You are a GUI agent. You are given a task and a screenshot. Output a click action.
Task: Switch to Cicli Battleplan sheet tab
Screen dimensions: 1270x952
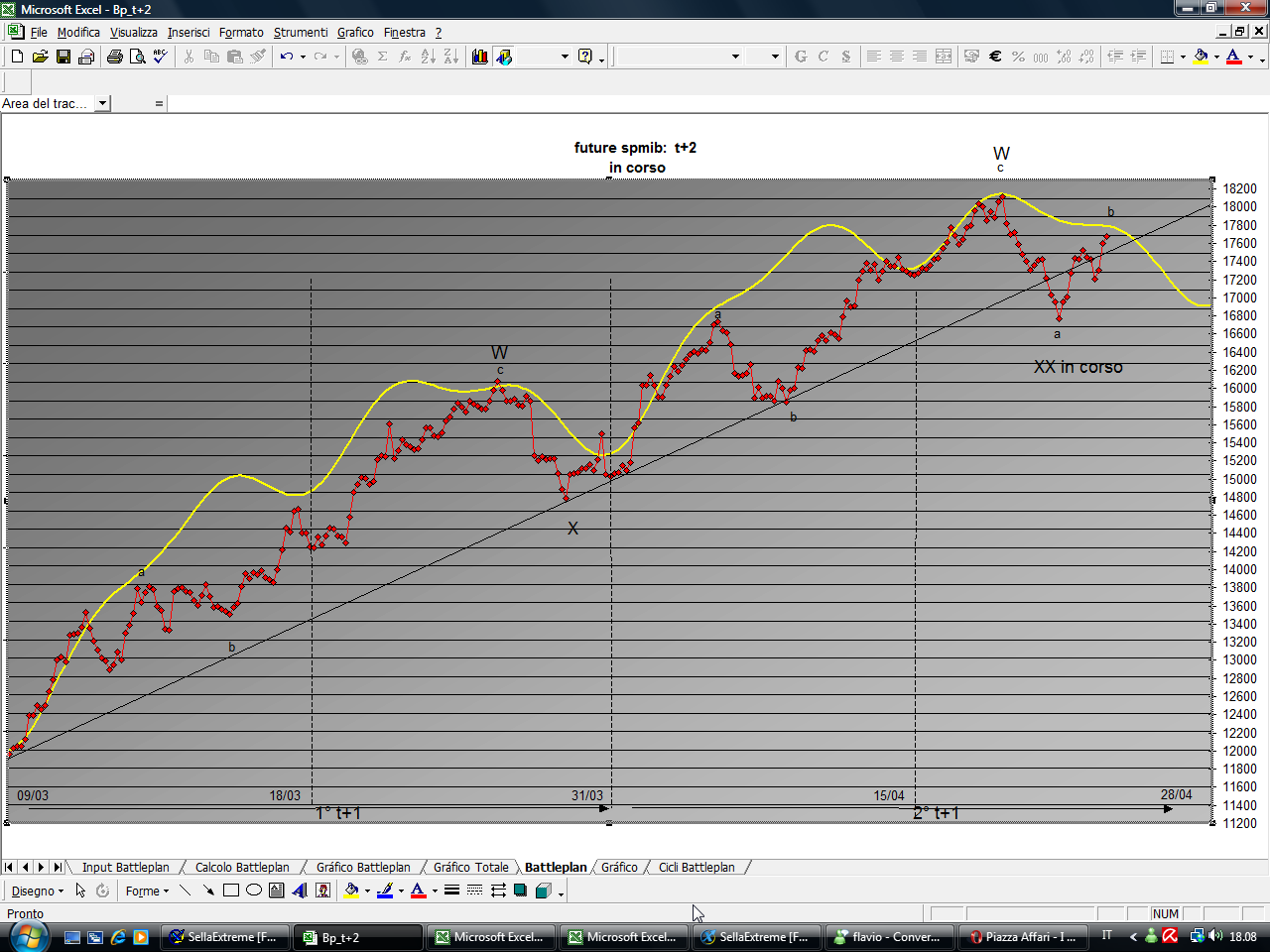pos(697,867)
